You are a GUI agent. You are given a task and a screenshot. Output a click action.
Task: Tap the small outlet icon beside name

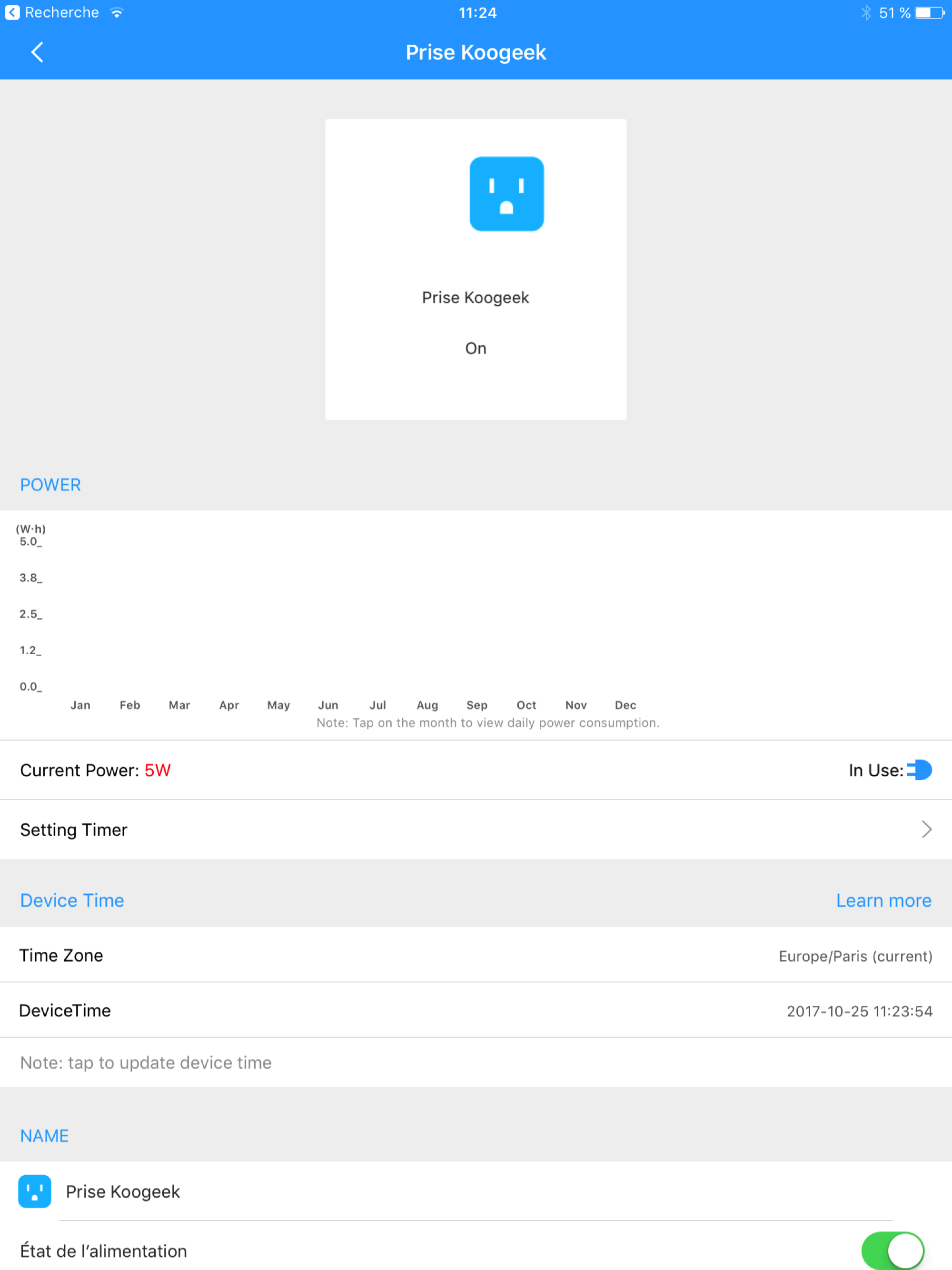click(34, 1191)
